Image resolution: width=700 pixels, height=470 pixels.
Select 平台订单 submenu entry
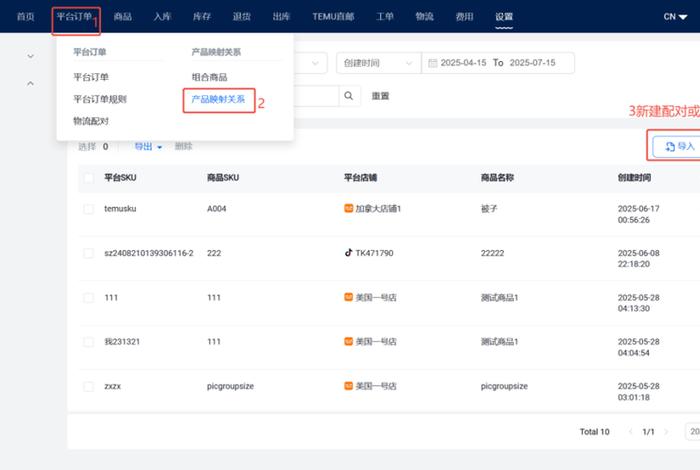point(91,77)
